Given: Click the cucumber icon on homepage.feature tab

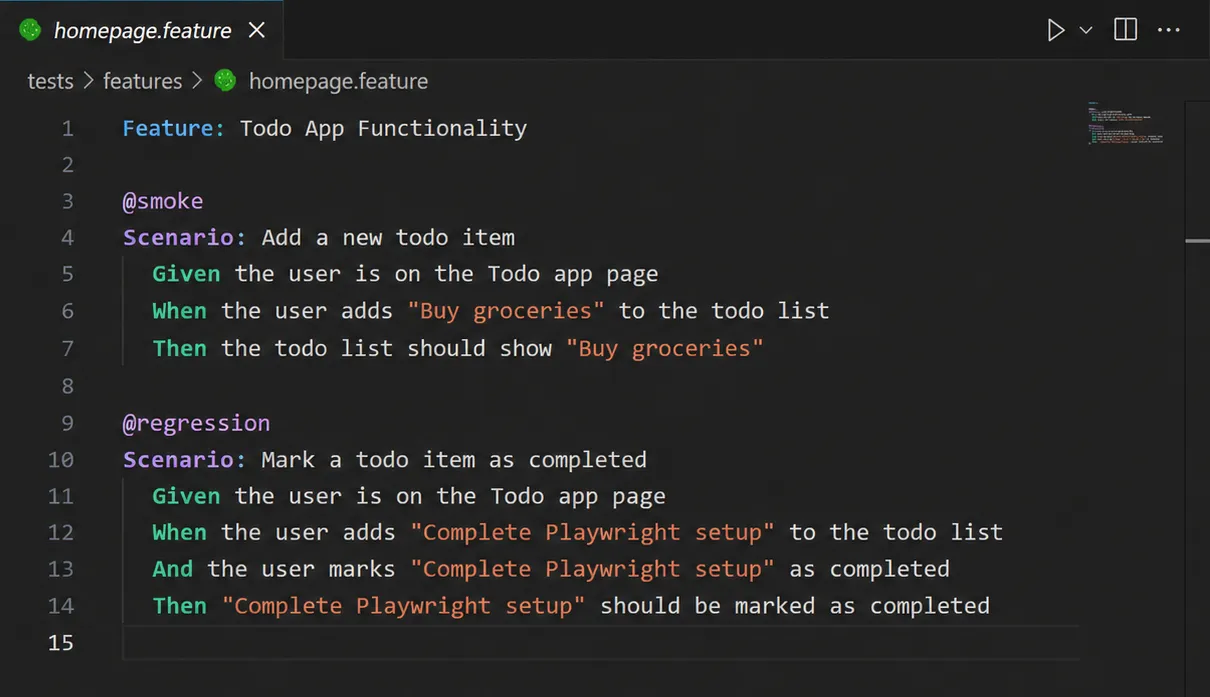Looking at the screenshot, I should pyautogui.click(x=30, y=30).
